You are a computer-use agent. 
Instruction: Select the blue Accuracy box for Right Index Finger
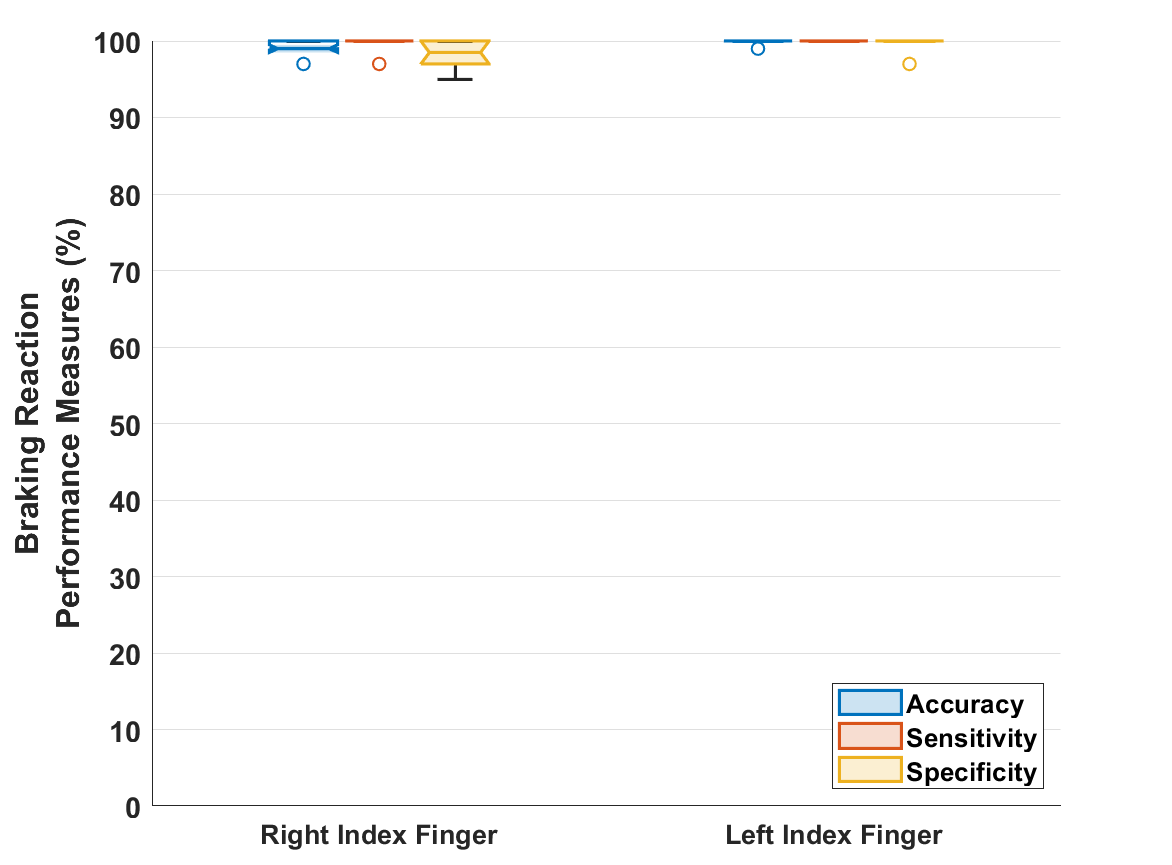303,46
